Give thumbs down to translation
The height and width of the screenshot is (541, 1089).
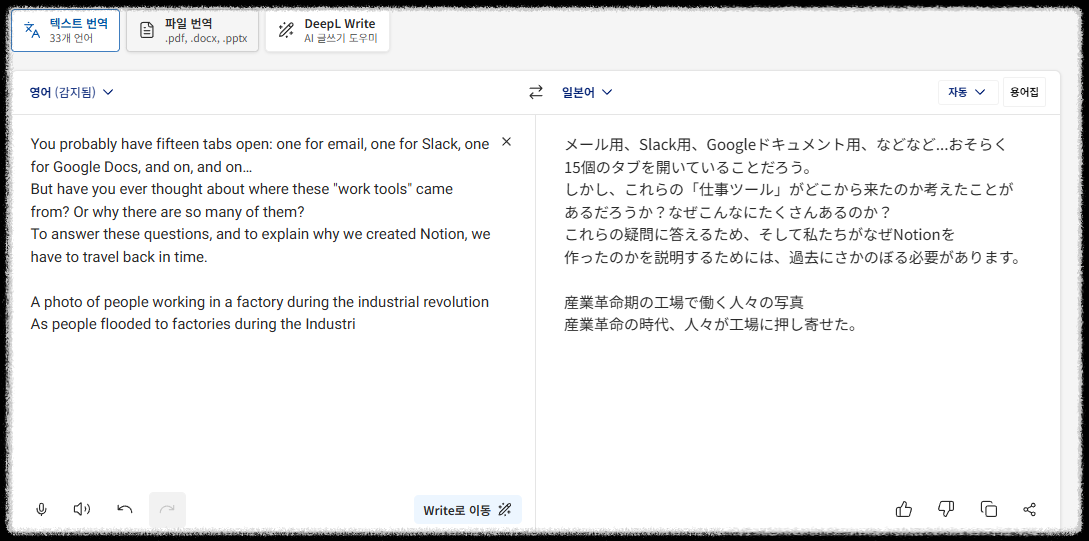(x=946, y=509)
